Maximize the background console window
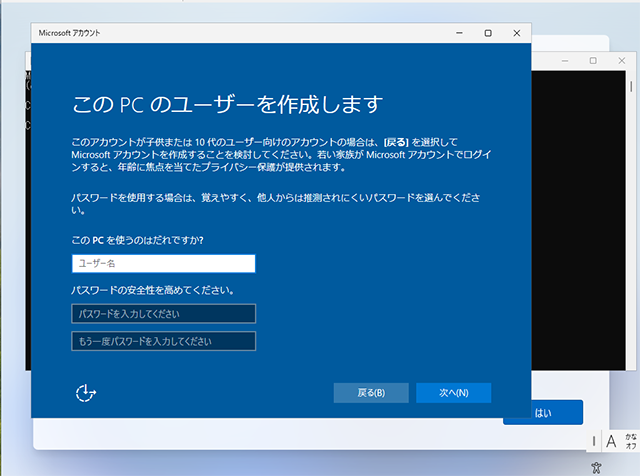The width and height of the screenshot is (640, 476). point(593,61)
